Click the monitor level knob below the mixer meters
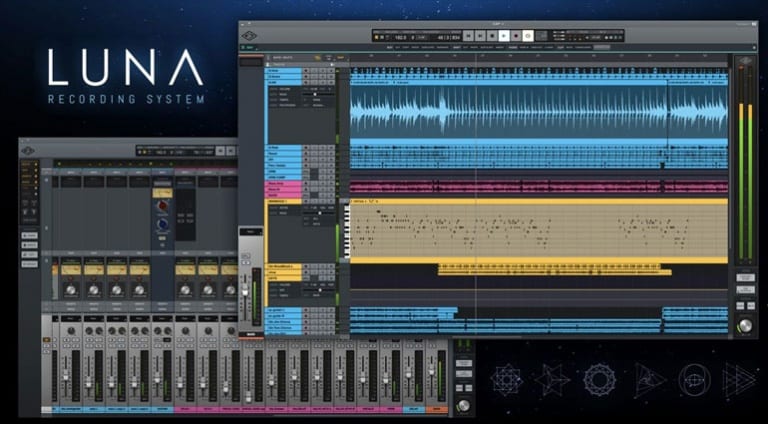This screenshot has width=768, height=424. (x=463, y=405)
